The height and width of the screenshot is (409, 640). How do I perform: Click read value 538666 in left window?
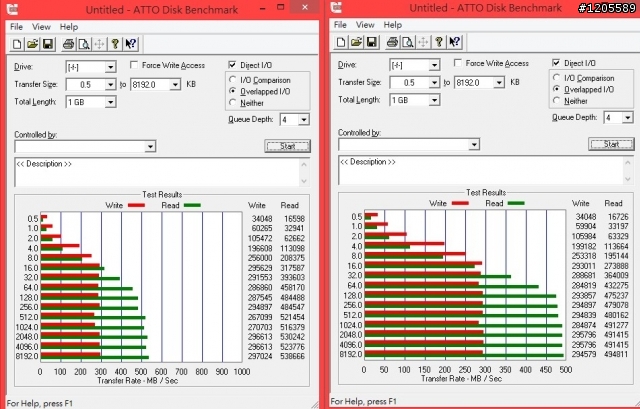[292, 356]
